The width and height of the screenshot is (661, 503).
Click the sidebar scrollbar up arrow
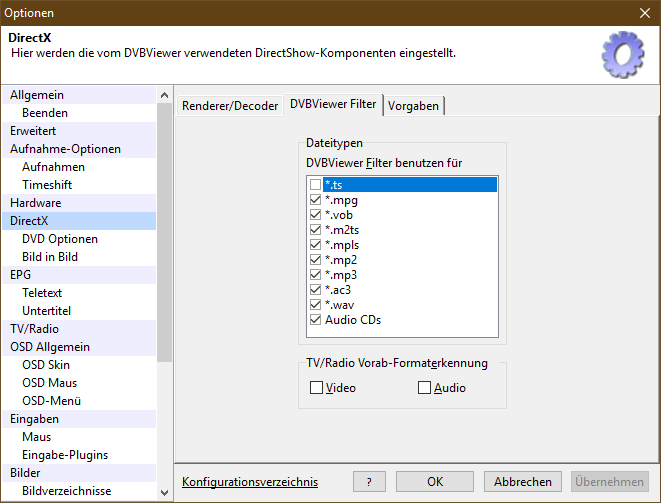[x=164, y=95]
